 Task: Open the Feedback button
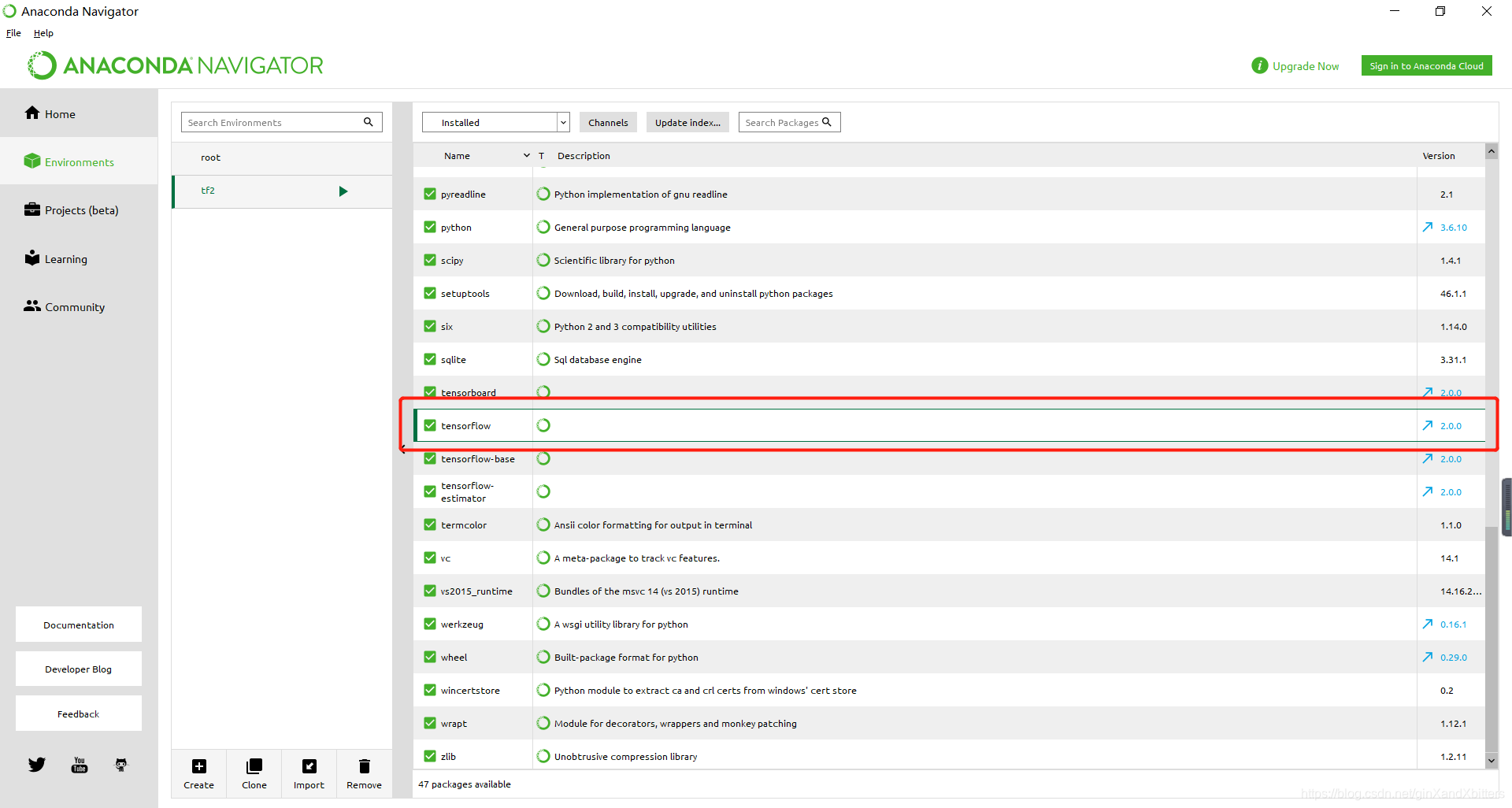(79, 713)
